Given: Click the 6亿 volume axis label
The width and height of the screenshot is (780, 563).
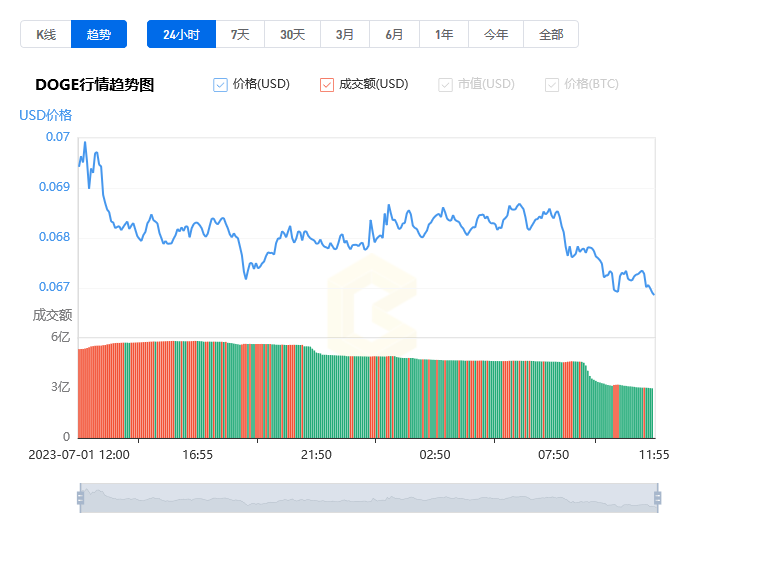Looking at the screenshot, I should (61, 337).
